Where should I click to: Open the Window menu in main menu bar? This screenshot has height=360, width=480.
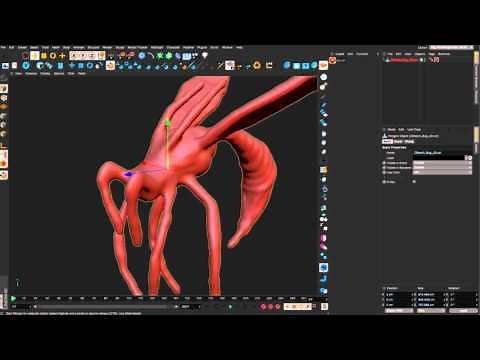pos(227,47)
